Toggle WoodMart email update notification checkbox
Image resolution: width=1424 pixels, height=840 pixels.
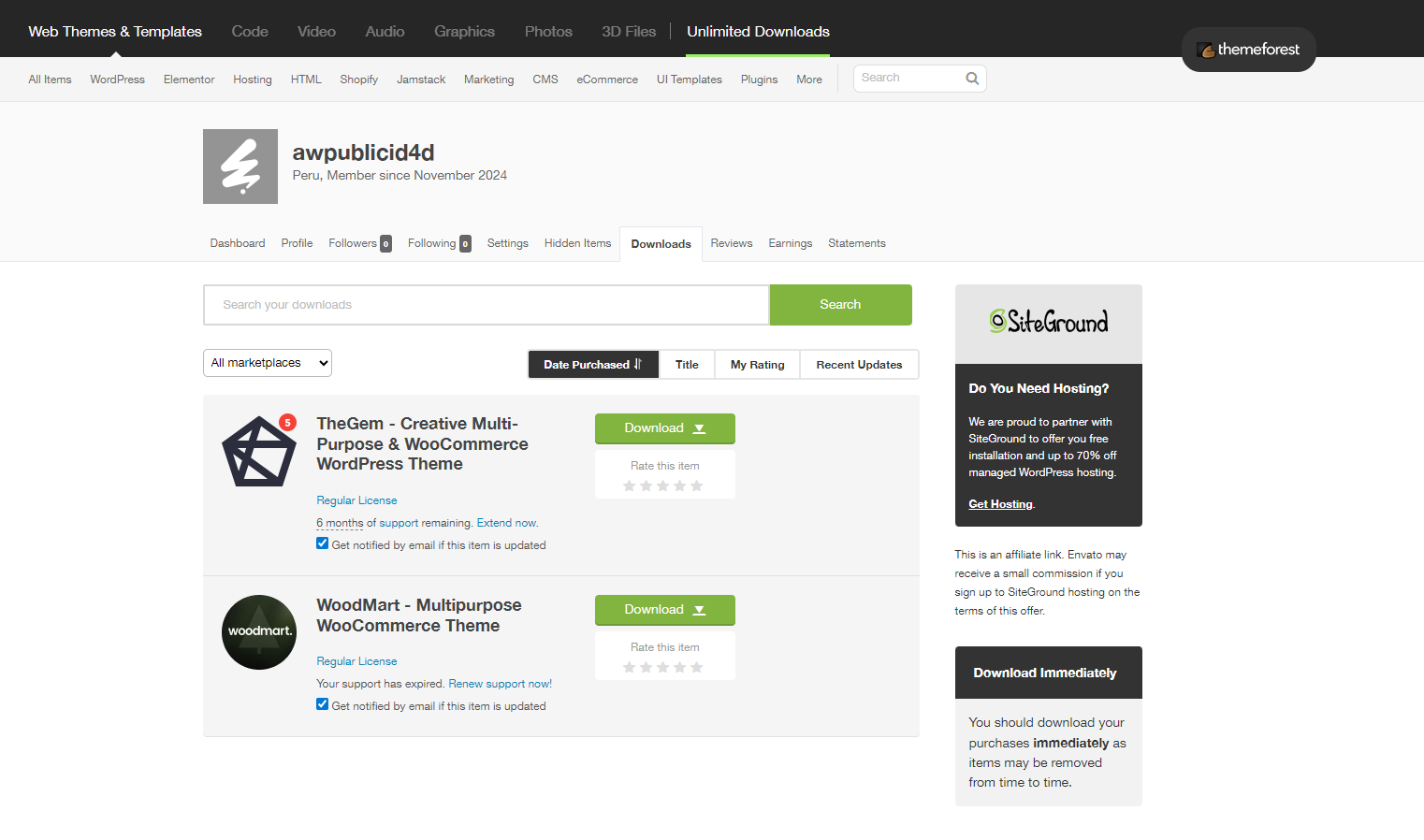pos(323,704)
